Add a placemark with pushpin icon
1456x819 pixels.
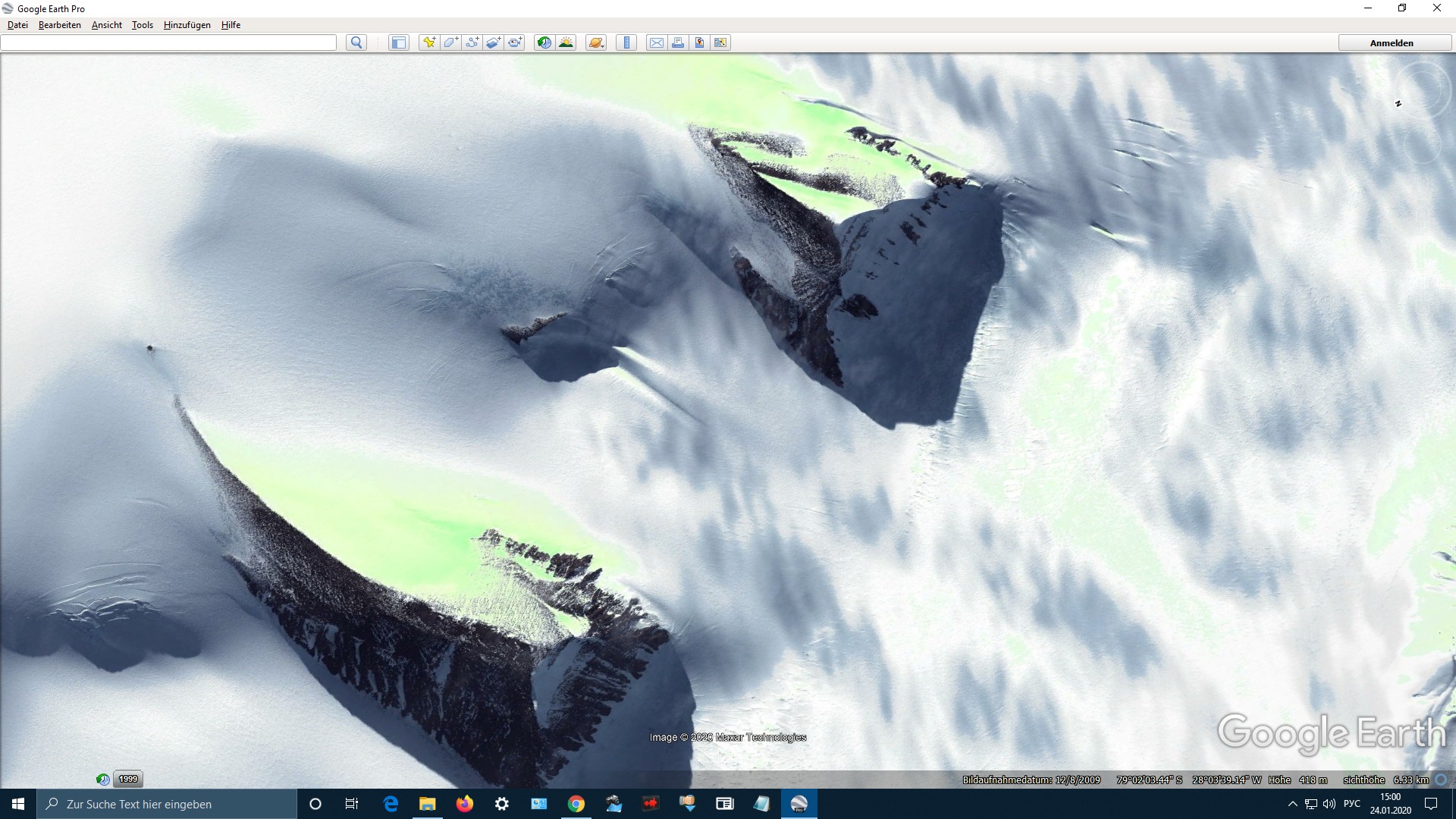coord(429,42)
